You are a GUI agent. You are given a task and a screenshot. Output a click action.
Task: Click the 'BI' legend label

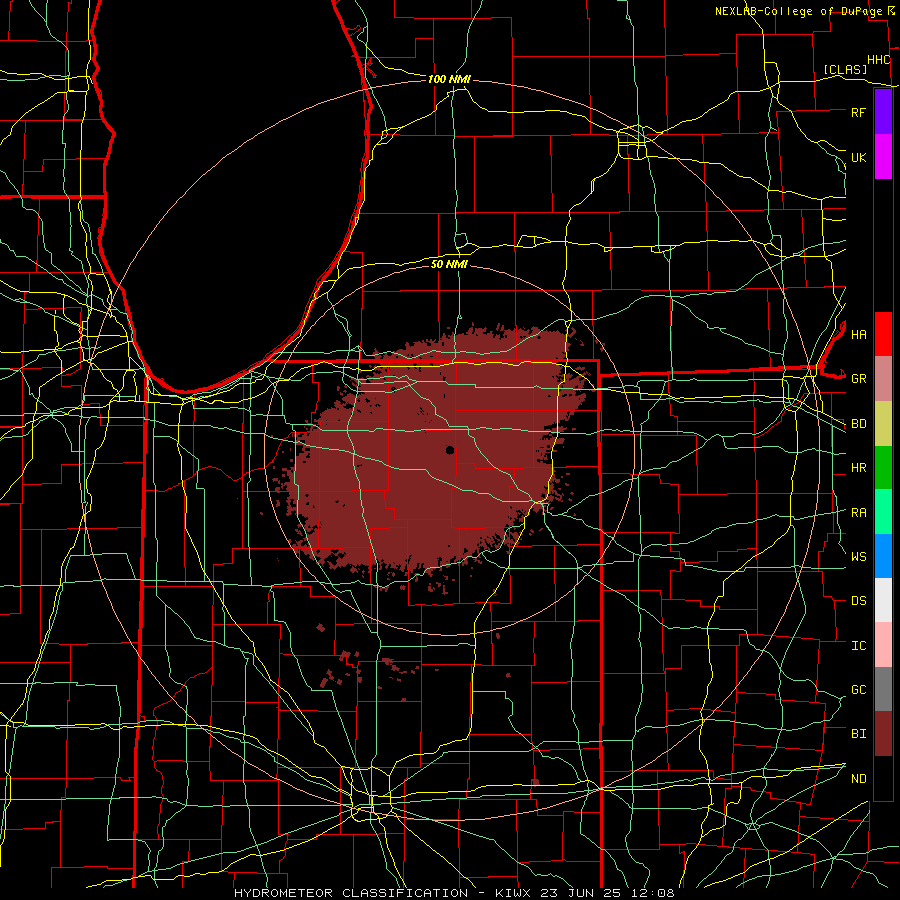click(858, 734)
